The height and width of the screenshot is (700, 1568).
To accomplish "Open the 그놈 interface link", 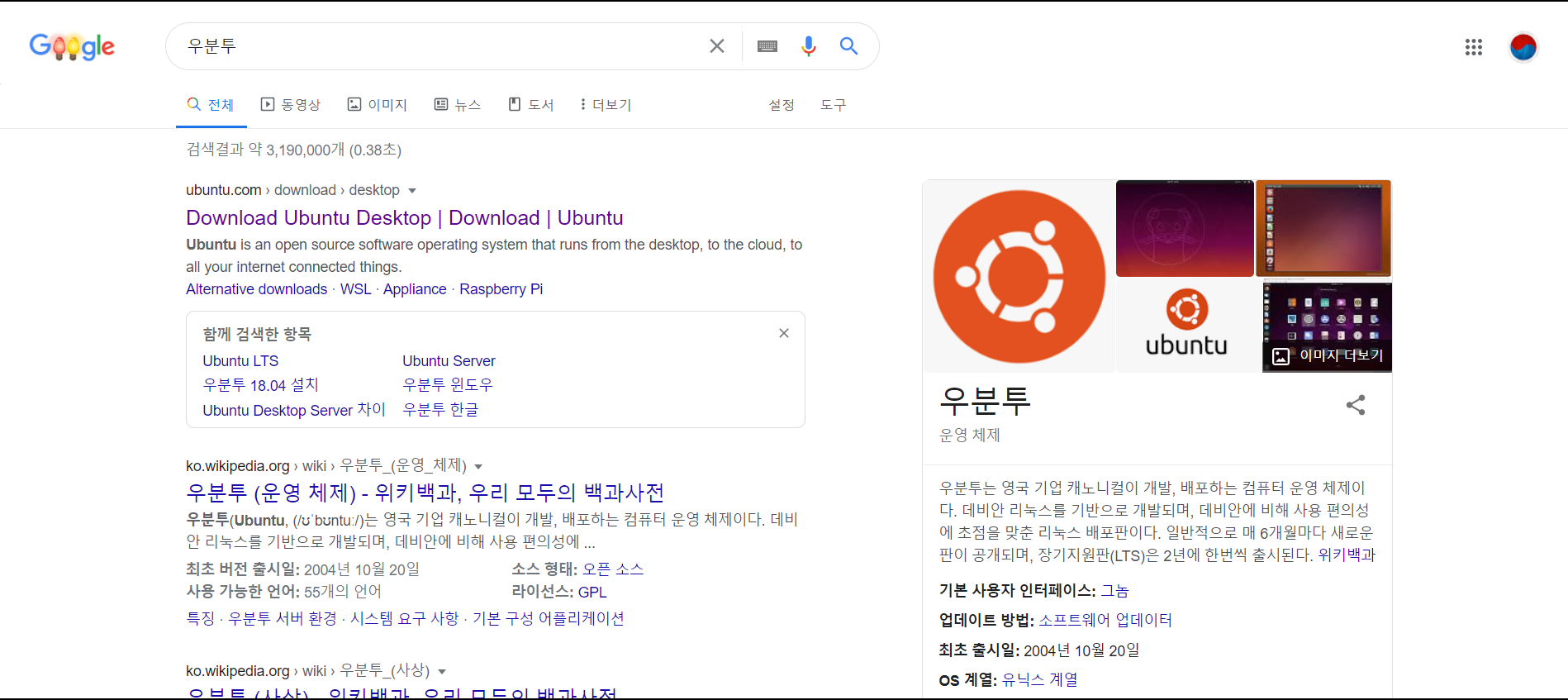I will point(1114,591).
